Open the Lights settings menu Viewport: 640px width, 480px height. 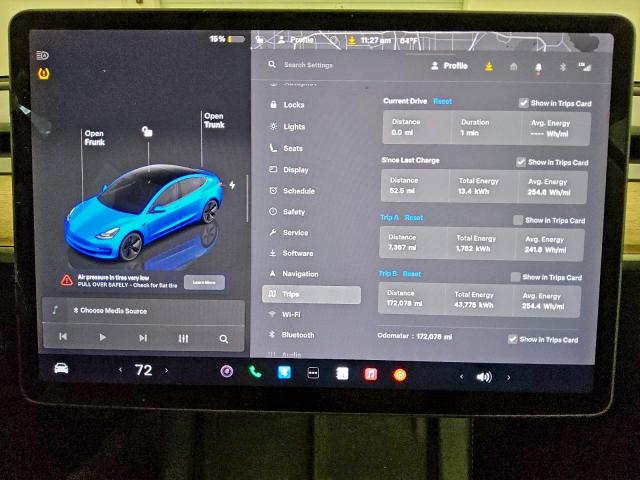[287, 127]
